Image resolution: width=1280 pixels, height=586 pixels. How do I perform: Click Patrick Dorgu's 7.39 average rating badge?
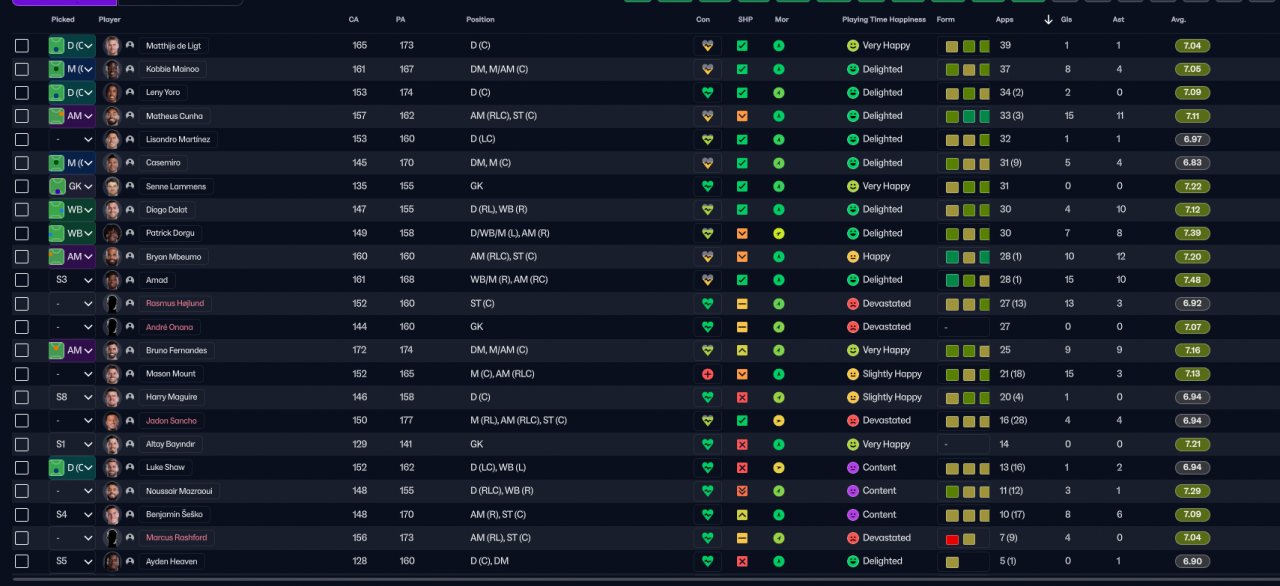point(1192,233)
